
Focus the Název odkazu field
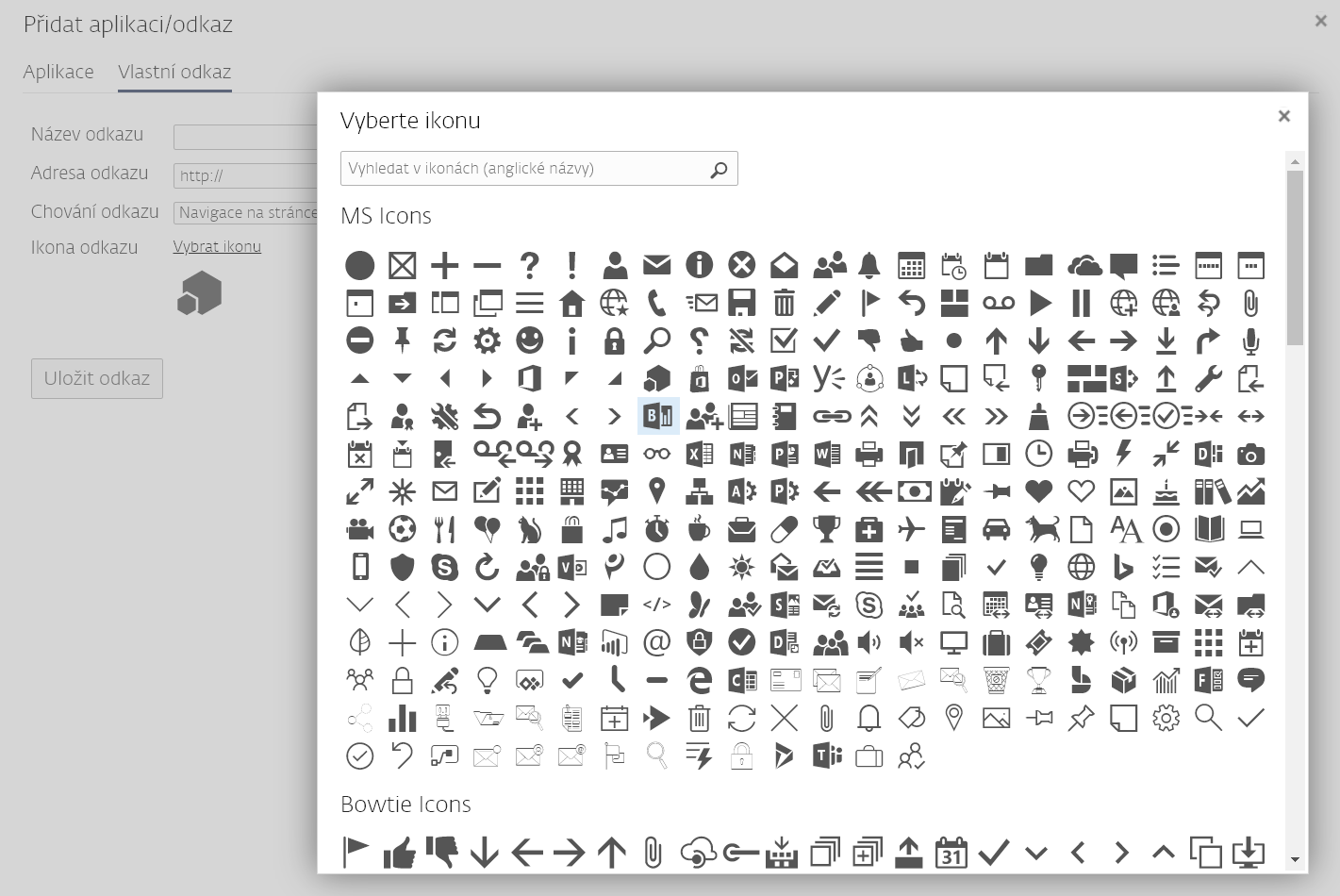click(x=246, y=137)
